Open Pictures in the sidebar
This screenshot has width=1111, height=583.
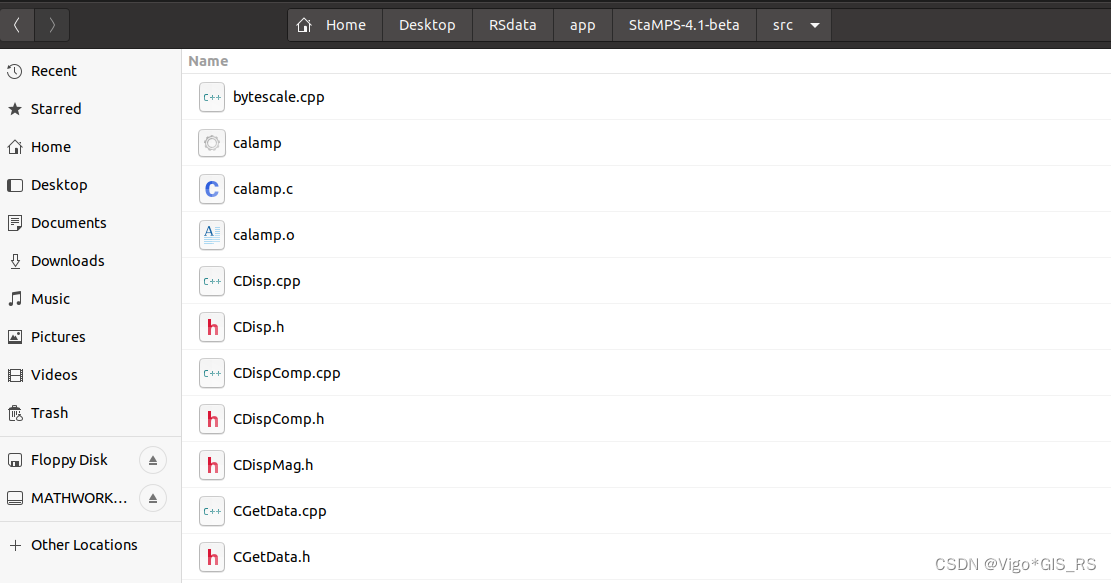pyautogui.click(x=91, y=337)
